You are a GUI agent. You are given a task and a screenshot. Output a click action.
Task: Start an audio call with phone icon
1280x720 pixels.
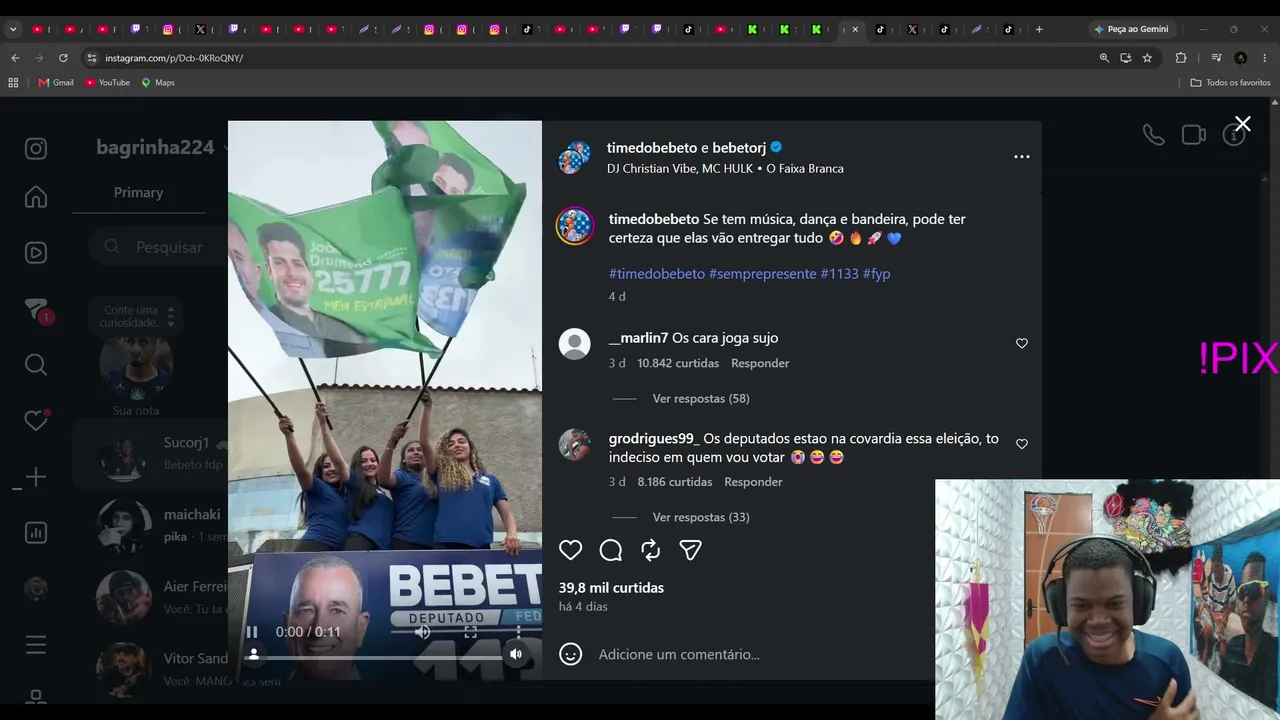[1154, 135]
